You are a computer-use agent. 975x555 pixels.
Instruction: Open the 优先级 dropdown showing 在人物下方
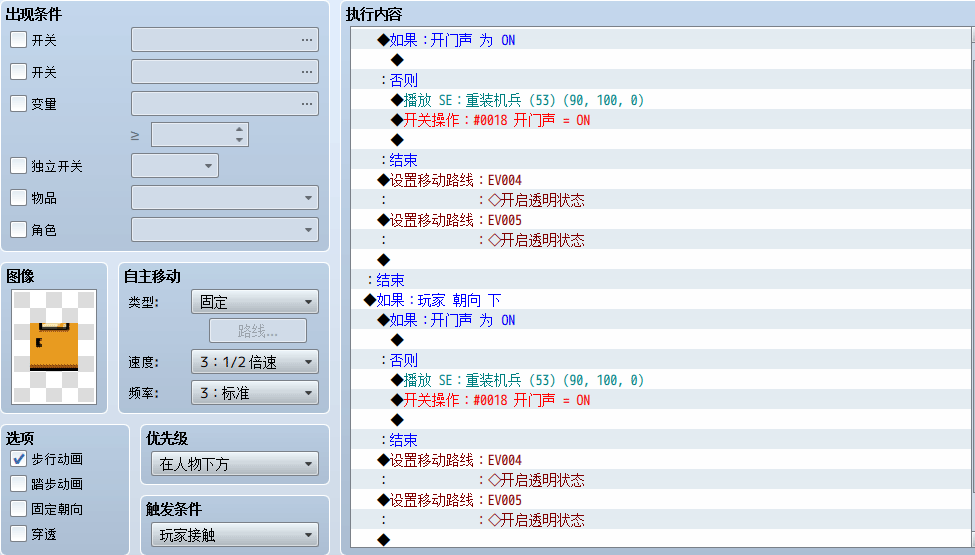click(x=235, y=464)
